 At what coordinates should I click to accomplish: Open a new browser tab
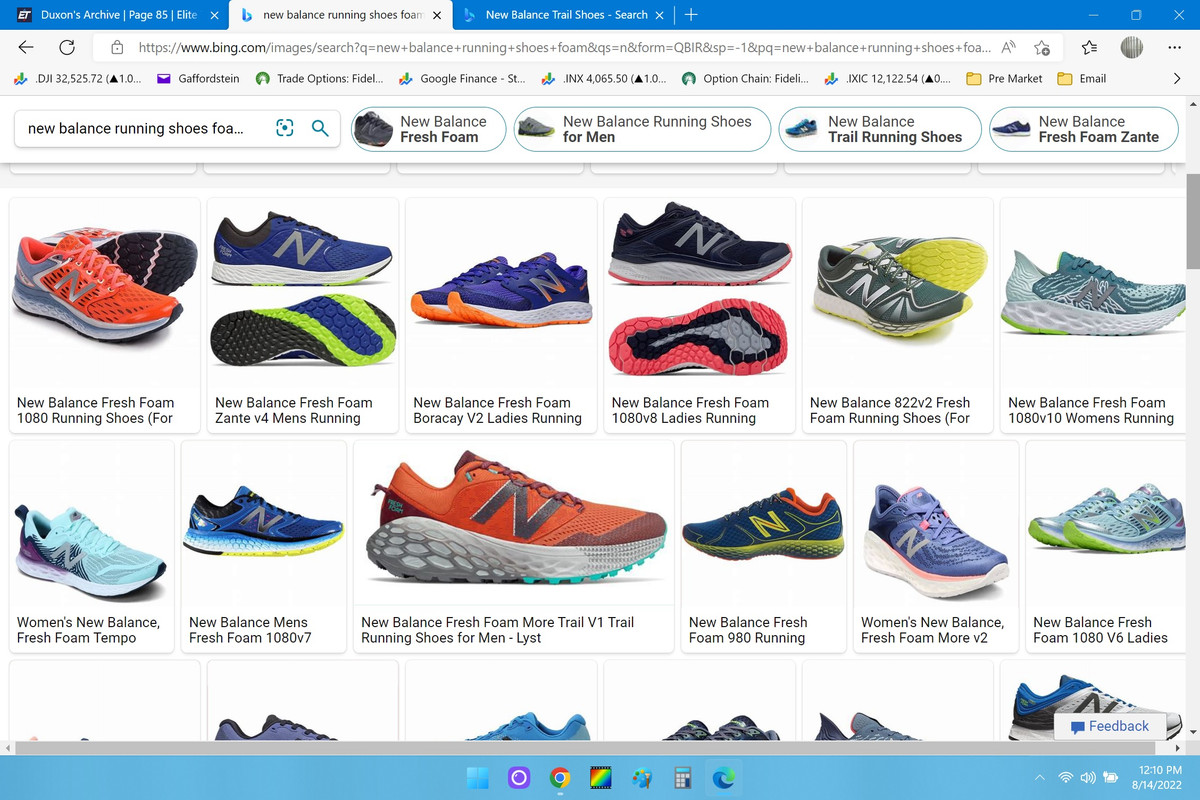coord(691,15)
